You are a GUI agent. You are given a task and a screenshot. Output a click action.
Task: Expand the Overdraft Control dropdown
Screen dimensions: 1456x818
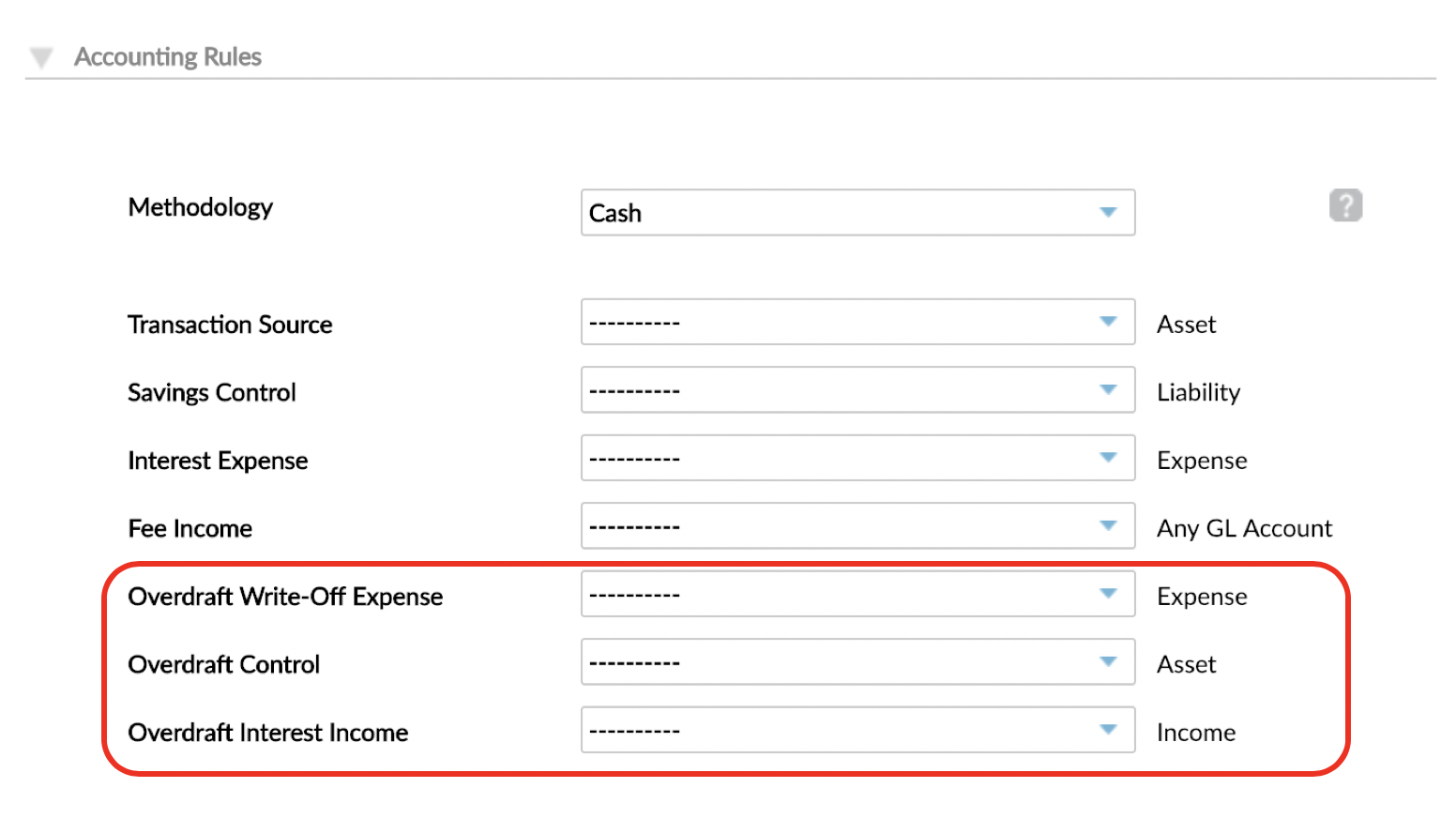click(x=857, y=662)
